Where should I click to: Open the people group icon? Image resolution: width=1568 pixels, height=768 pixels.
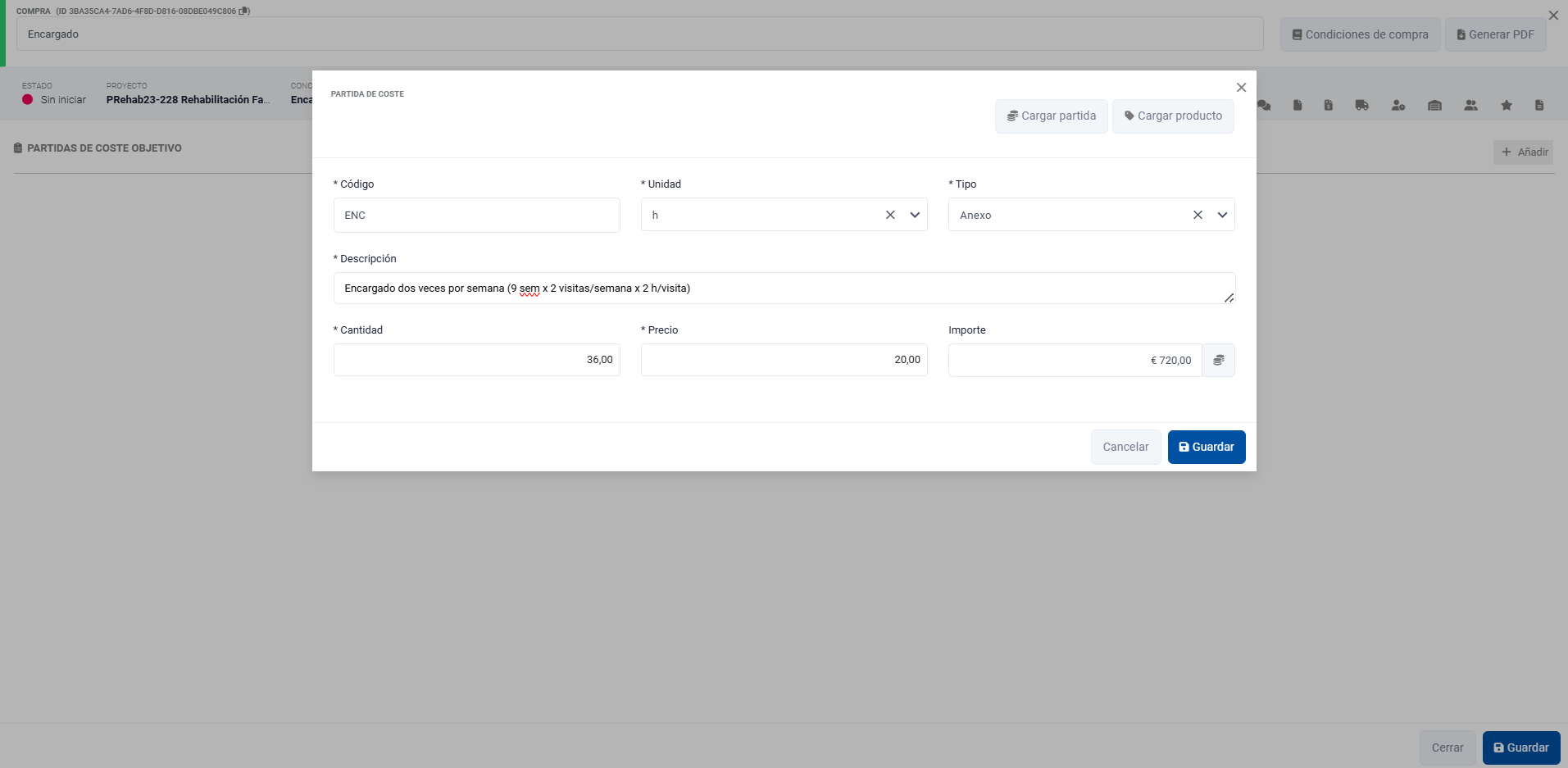click(1470, 105)
